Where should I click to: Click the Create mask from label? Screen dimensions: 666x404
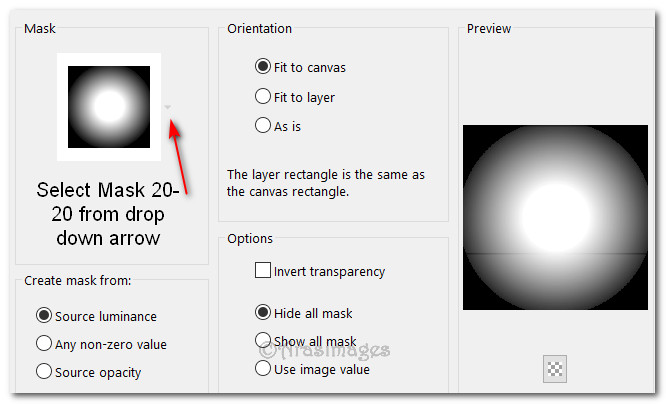[78, 281]
